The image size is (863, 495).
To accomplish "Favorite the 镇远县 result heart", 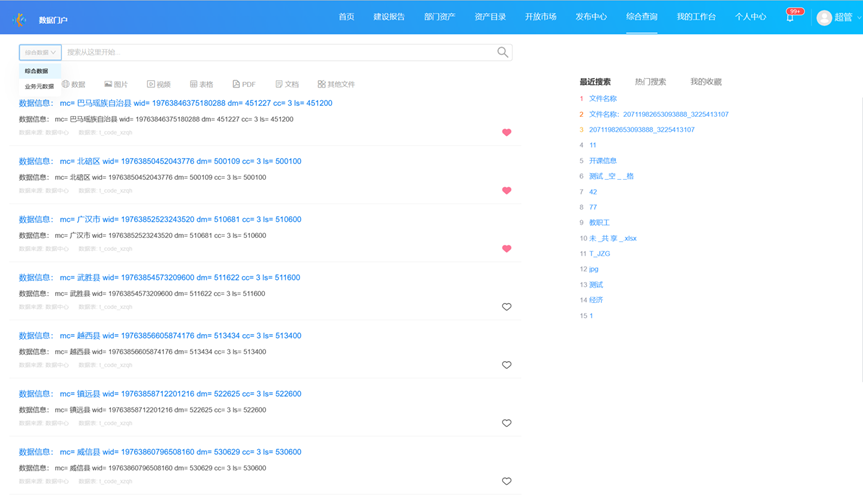I will [x=506, y=423].
